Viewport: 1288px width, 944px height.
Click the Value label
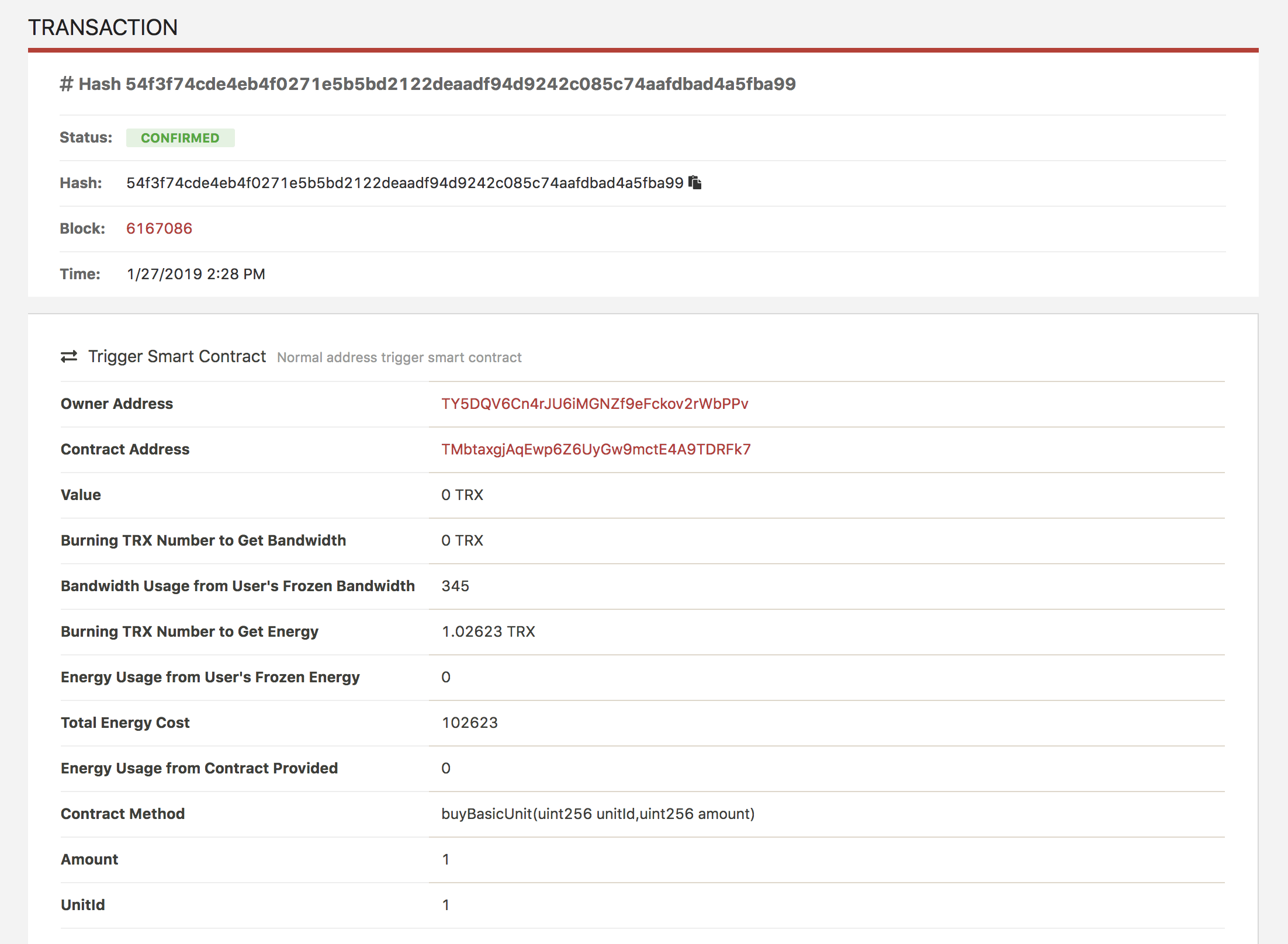point(81,495)
